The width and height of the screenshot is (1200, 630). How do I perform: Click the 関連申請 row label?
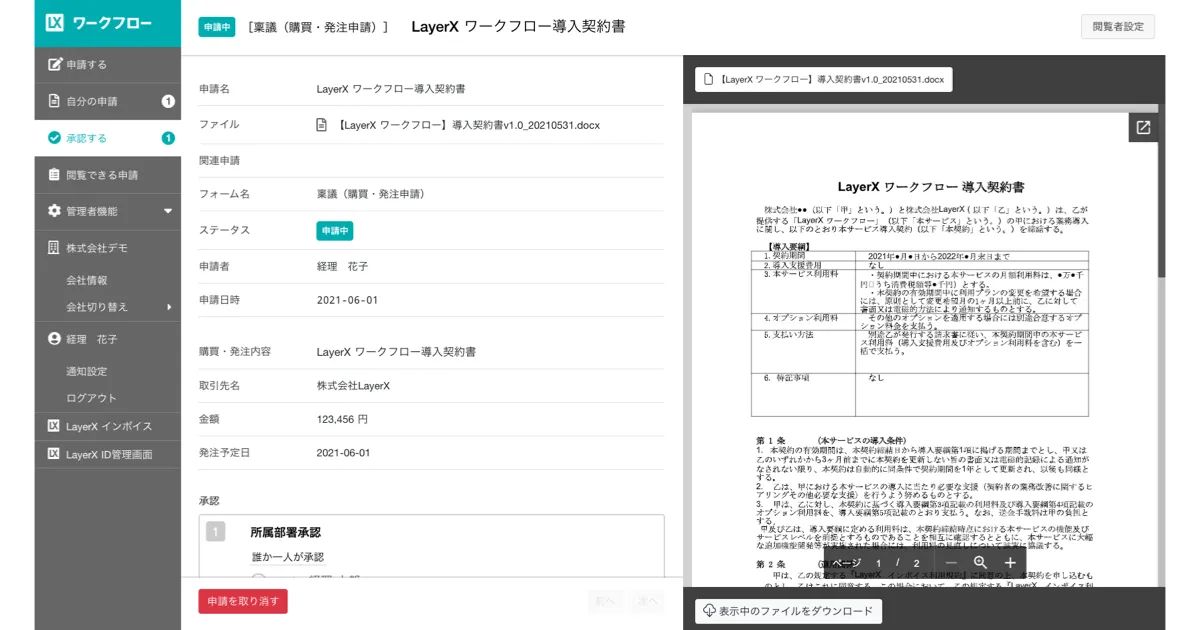[219, 160]
